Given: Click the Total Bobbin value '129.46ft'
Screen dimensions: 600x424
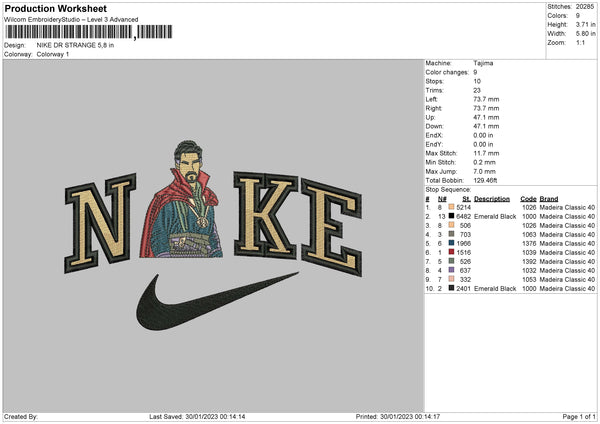Looking at the screenshot, I should coord(486,180).
